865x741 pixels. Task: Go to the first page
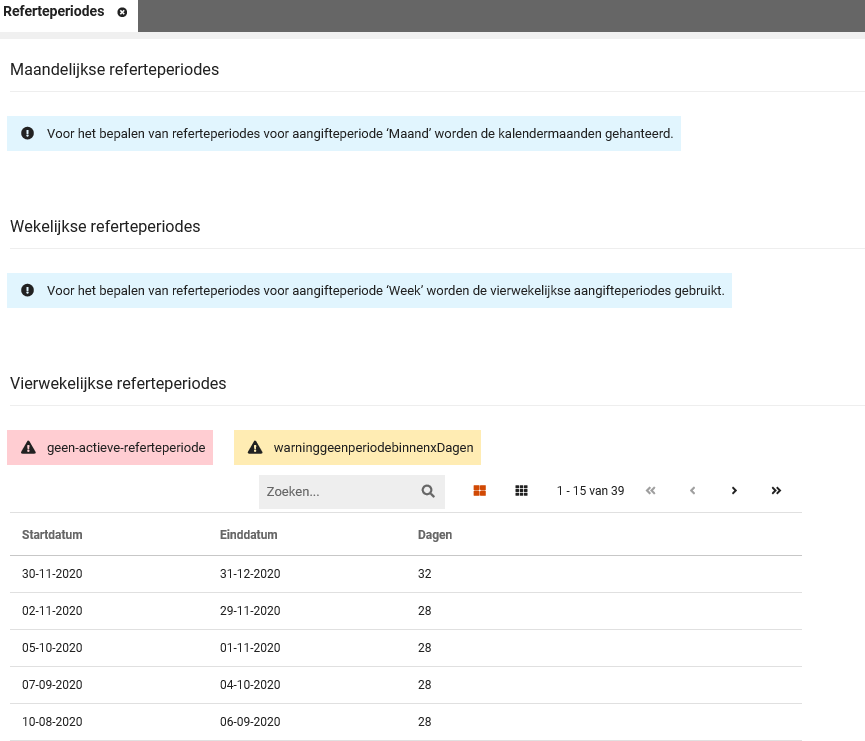[x=650, y=491]
